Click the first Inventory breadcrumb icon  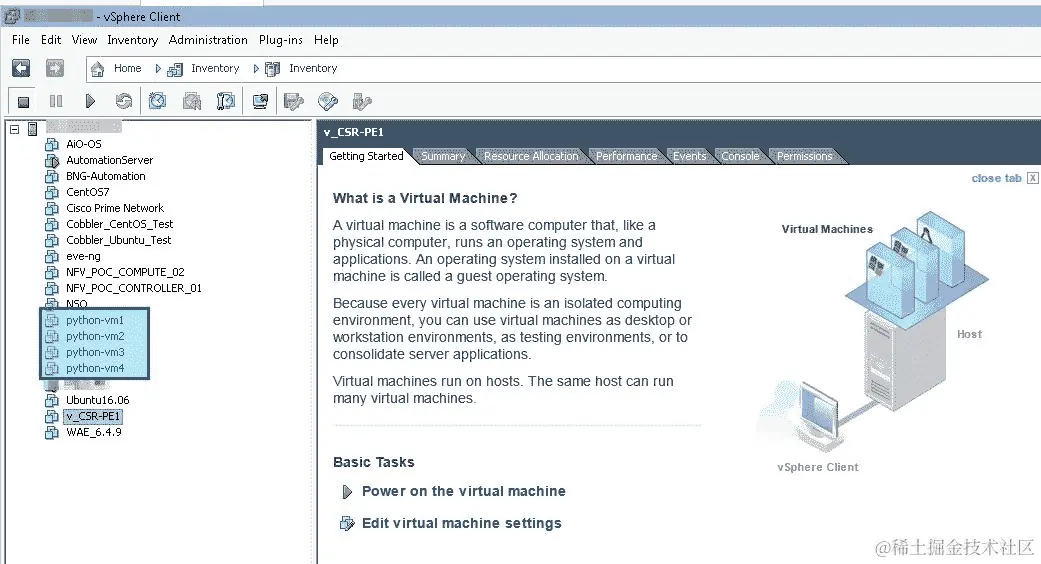(175, 69)
